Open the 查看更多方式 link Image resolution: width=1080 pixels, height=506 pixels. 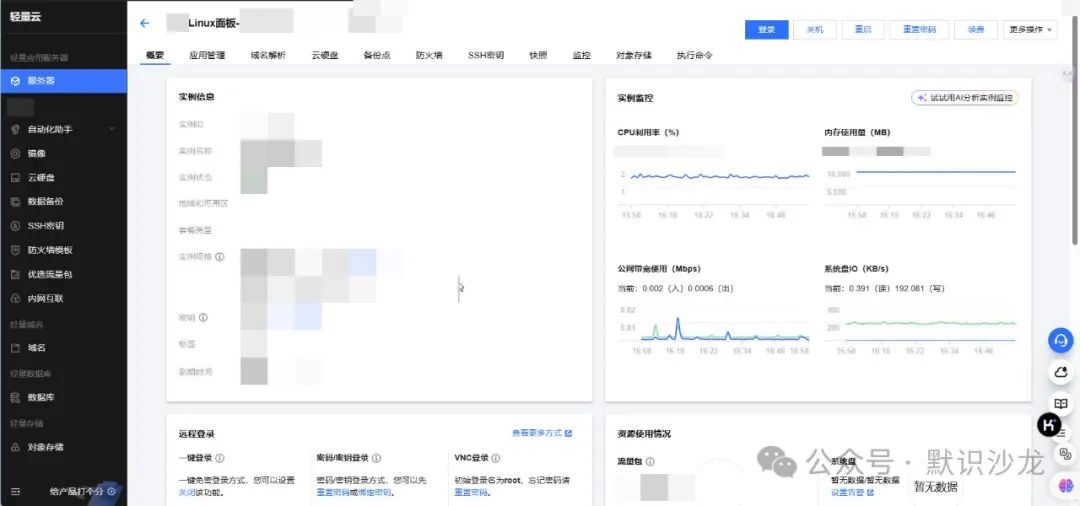click(x=541, y=433)
